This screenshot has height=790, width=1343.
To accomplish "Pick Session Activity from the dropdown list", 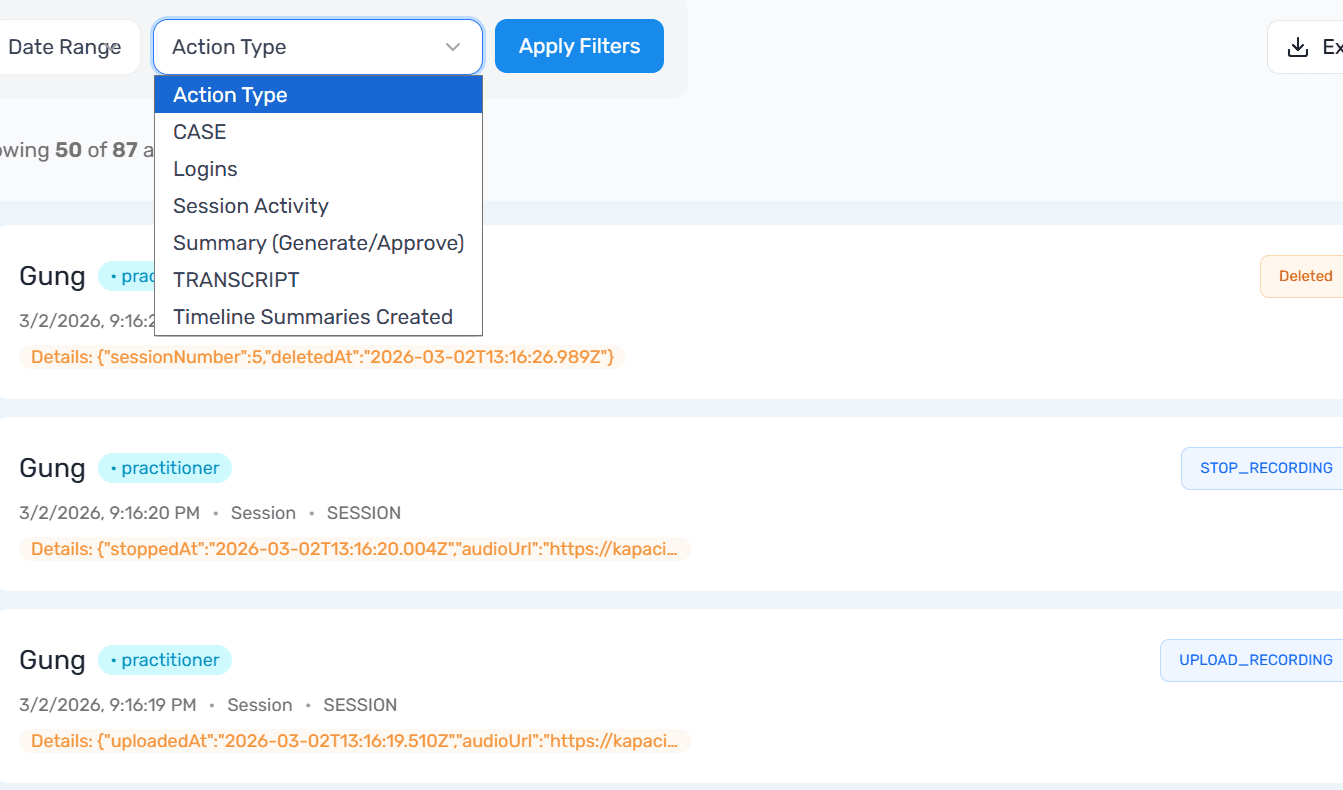I will (x=251, y=206).
